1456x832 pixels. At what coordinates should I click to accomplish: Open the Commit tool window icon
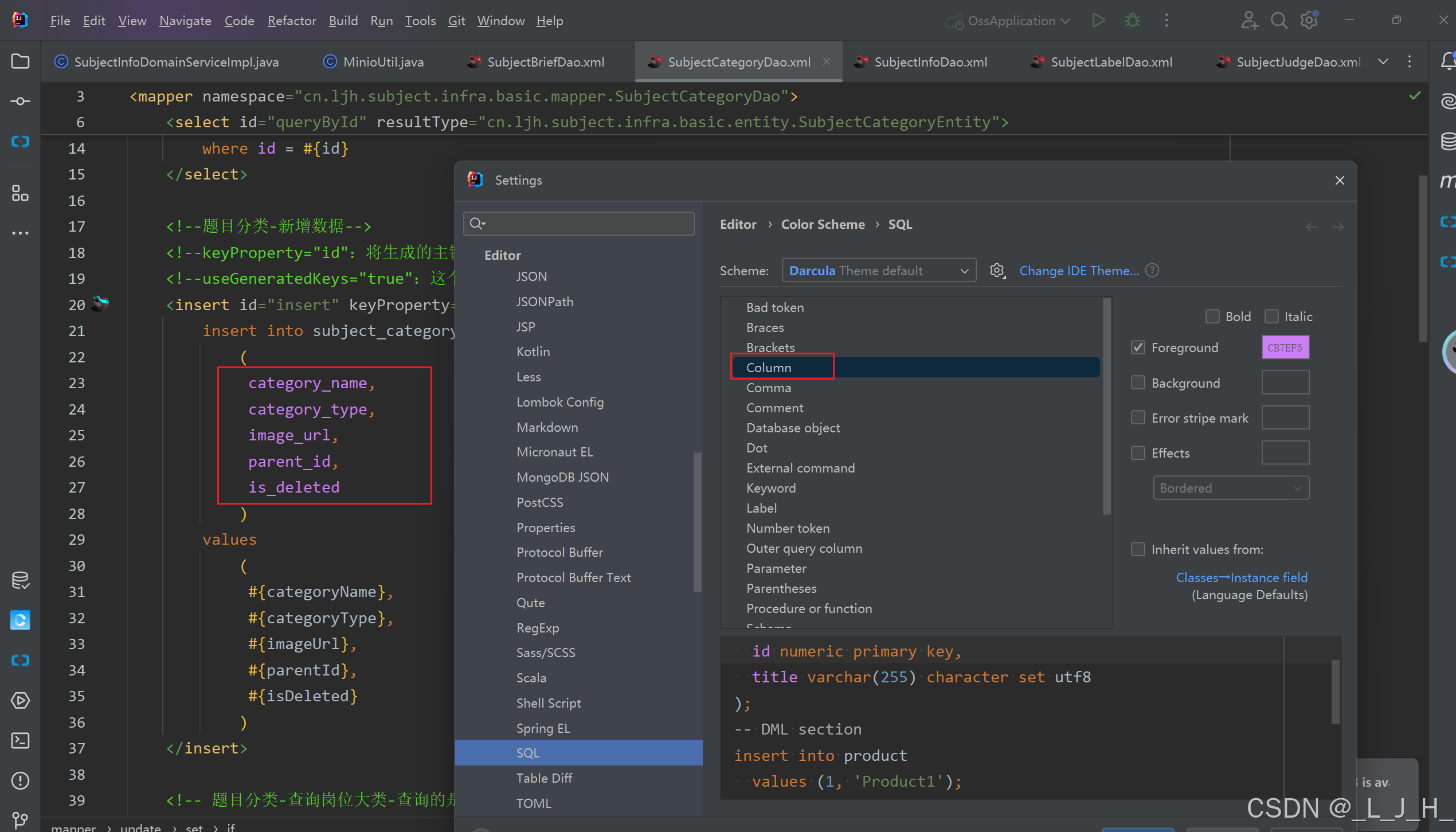pyautogui.click(x=20, y=101)
